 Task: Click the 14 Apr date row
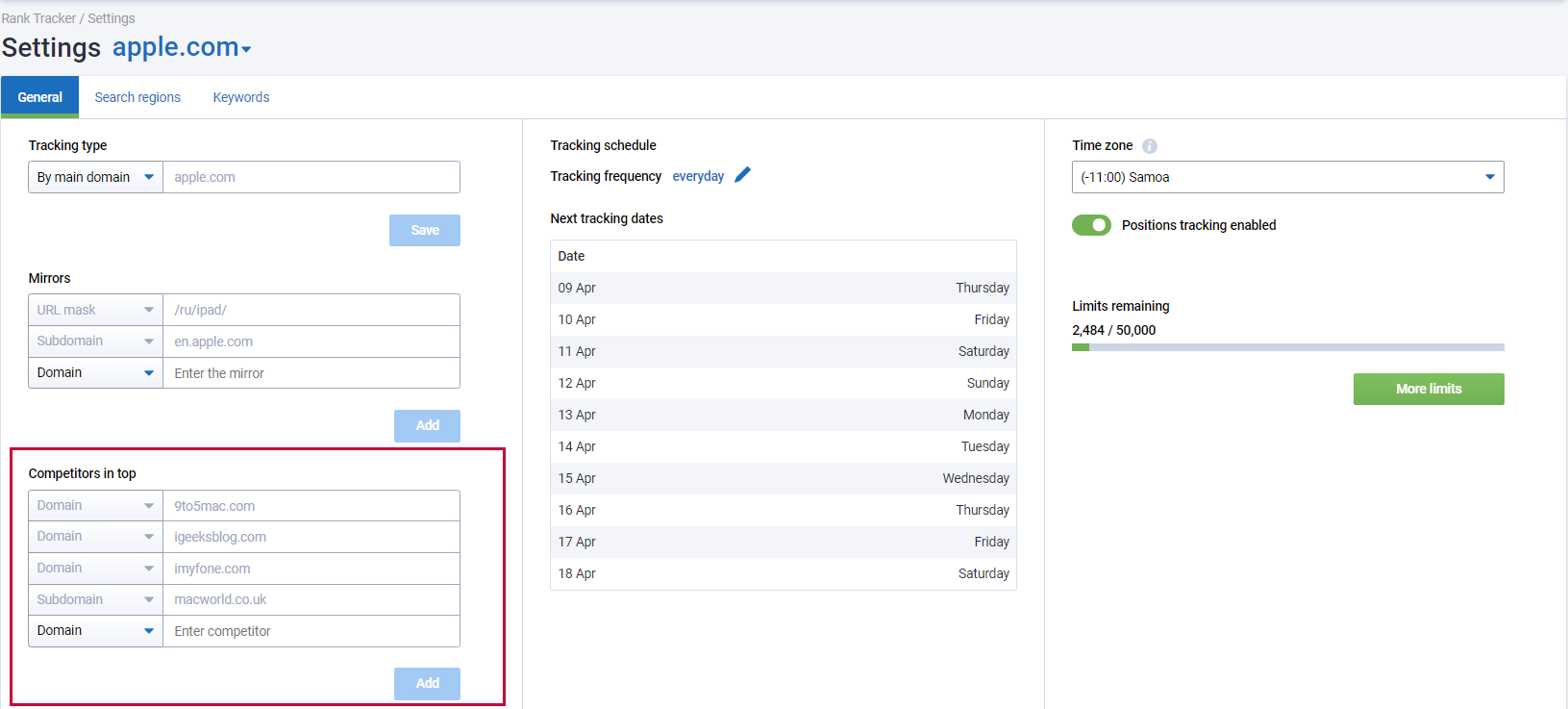pos(784,446)
